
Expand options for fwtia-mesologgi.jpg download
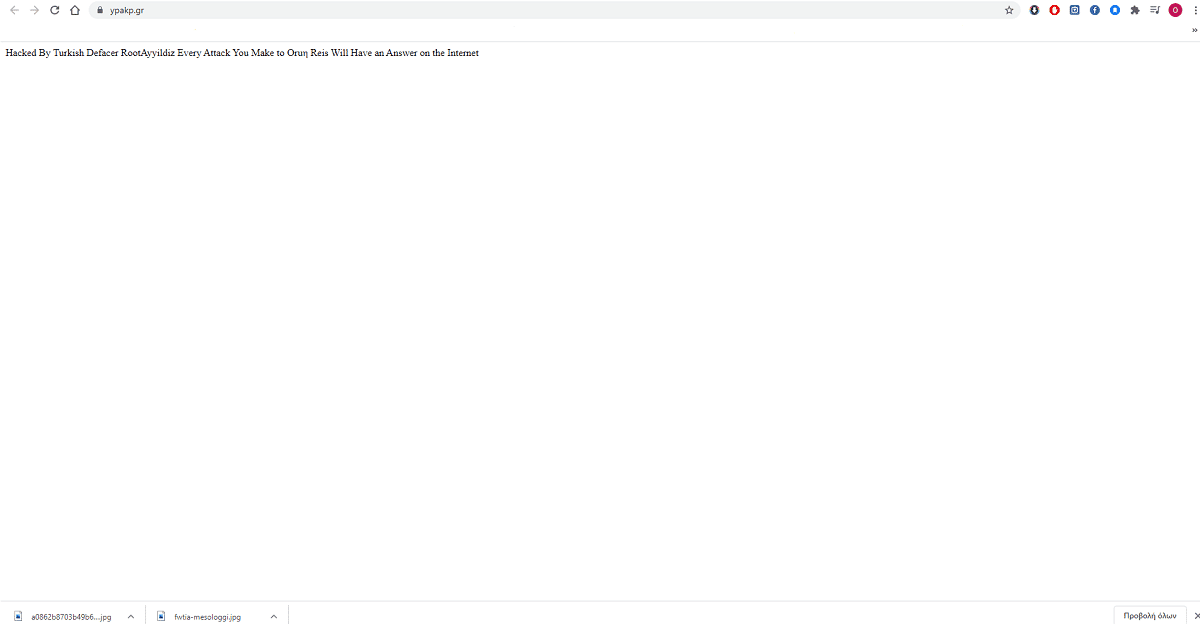tap(273, 617)
